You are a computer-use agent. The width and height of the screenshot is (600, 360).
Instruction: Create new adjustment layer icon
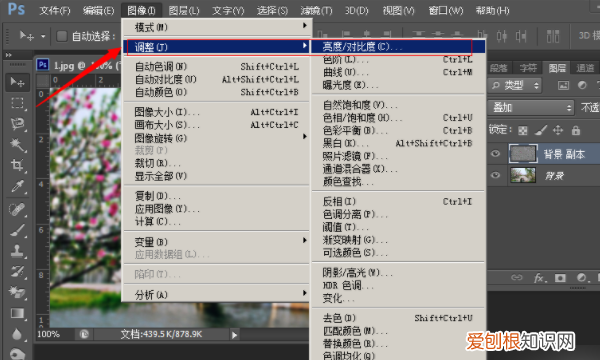tap(582, 278)
